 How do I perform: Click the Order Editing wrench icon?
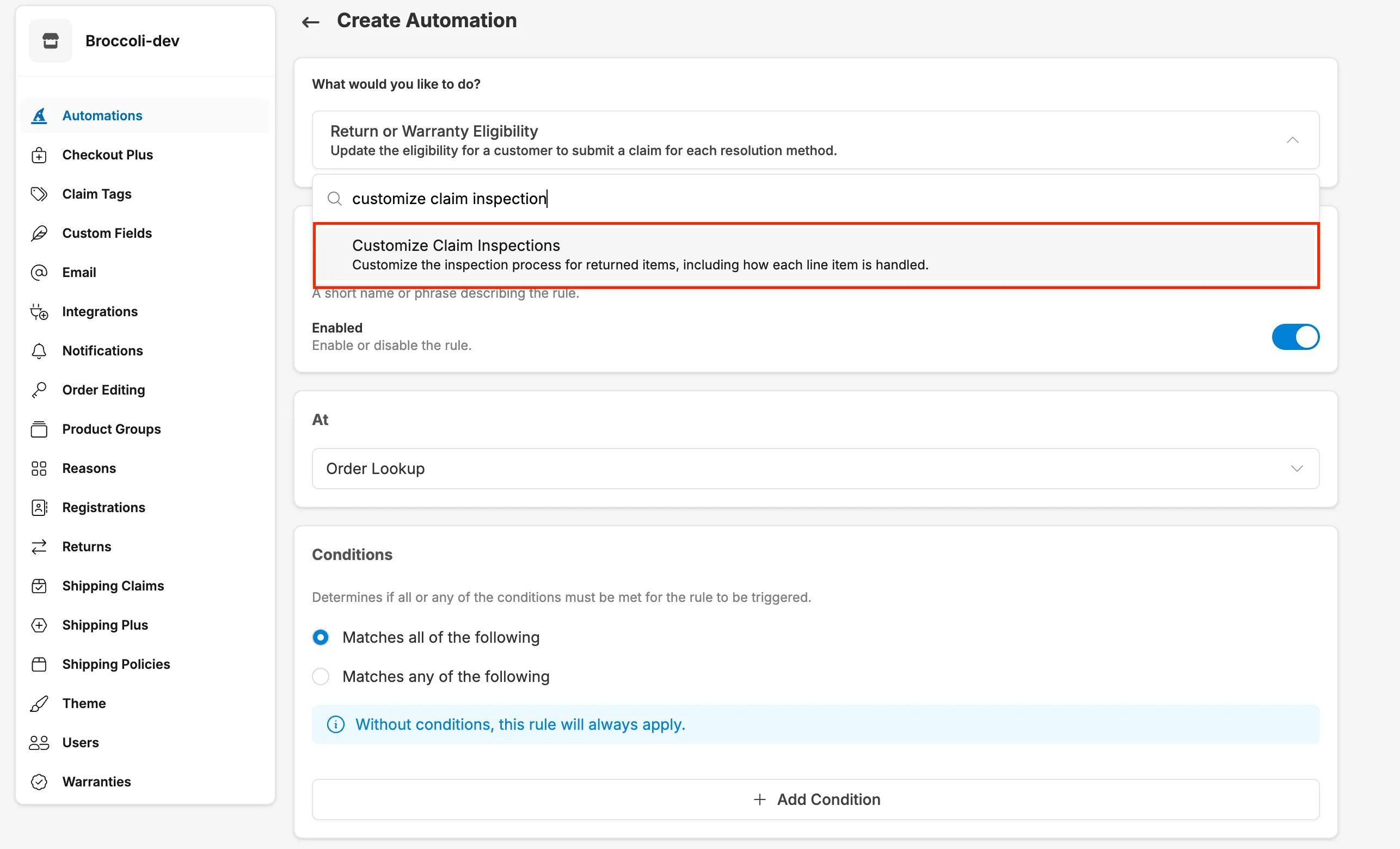click(x=39, y=390)
